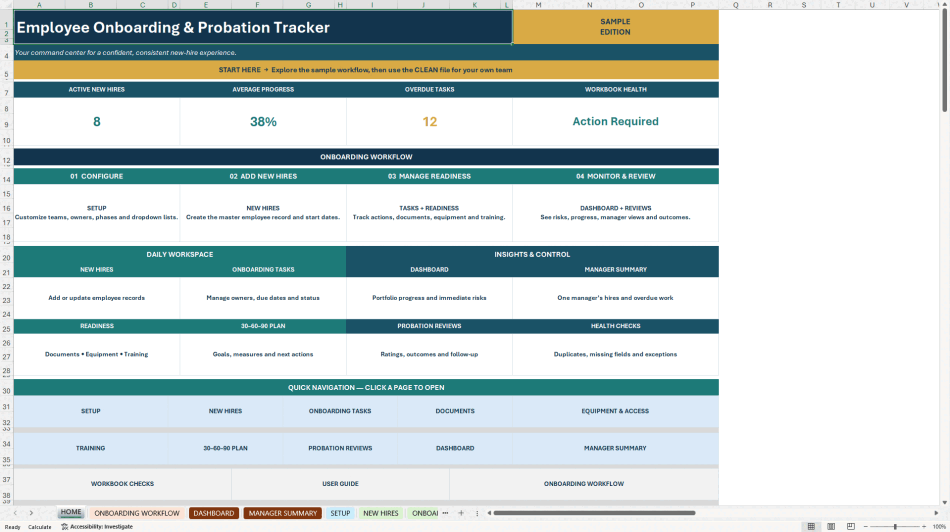This screenshot has width=950, height=532.
Task: Open the SETUP sheet tab
Action: point(340,513)
